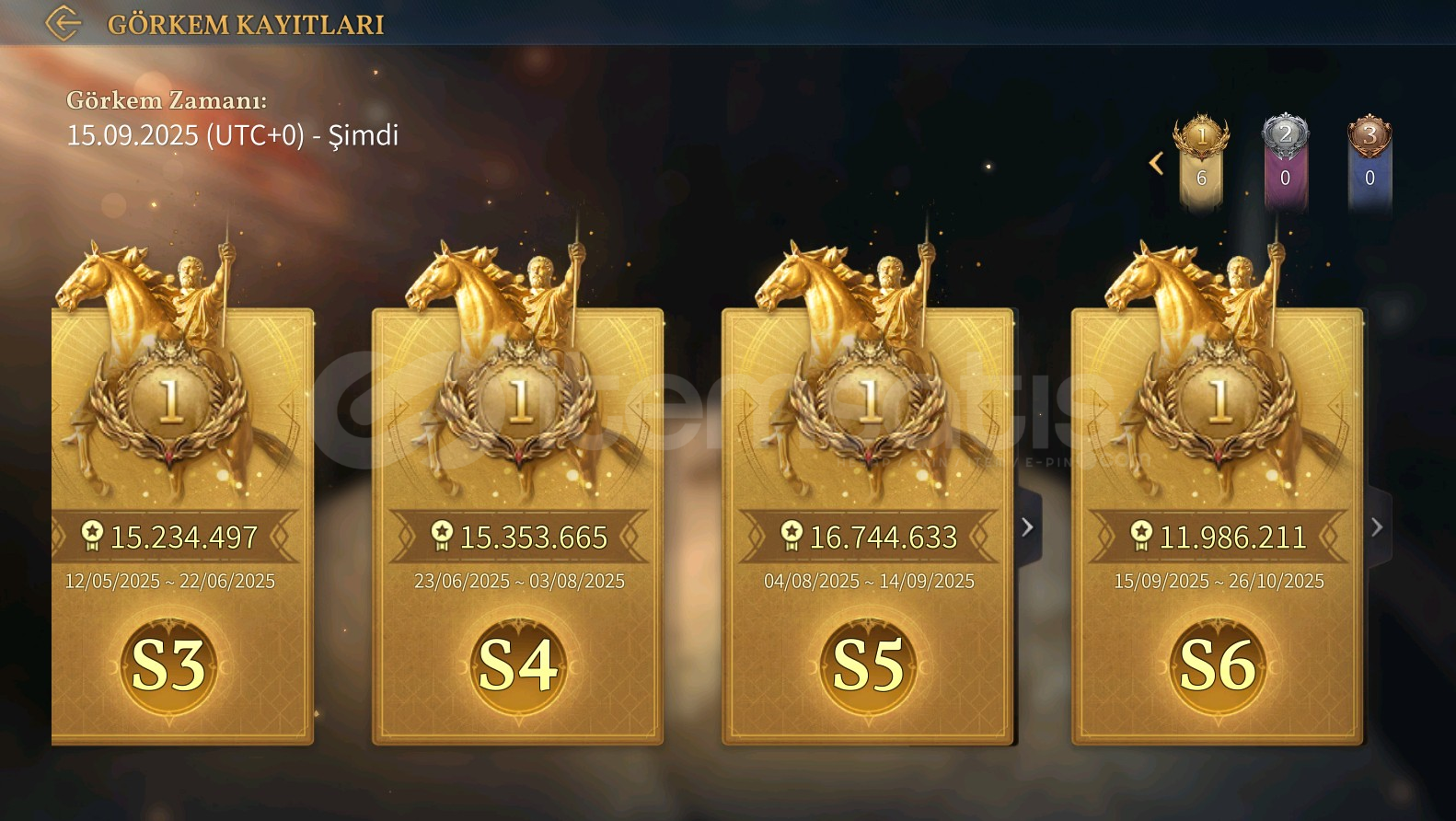The height and width of the screenshot is (821, 1456).
Task: Go back using the top-left arrow
Action: [63, 23]
